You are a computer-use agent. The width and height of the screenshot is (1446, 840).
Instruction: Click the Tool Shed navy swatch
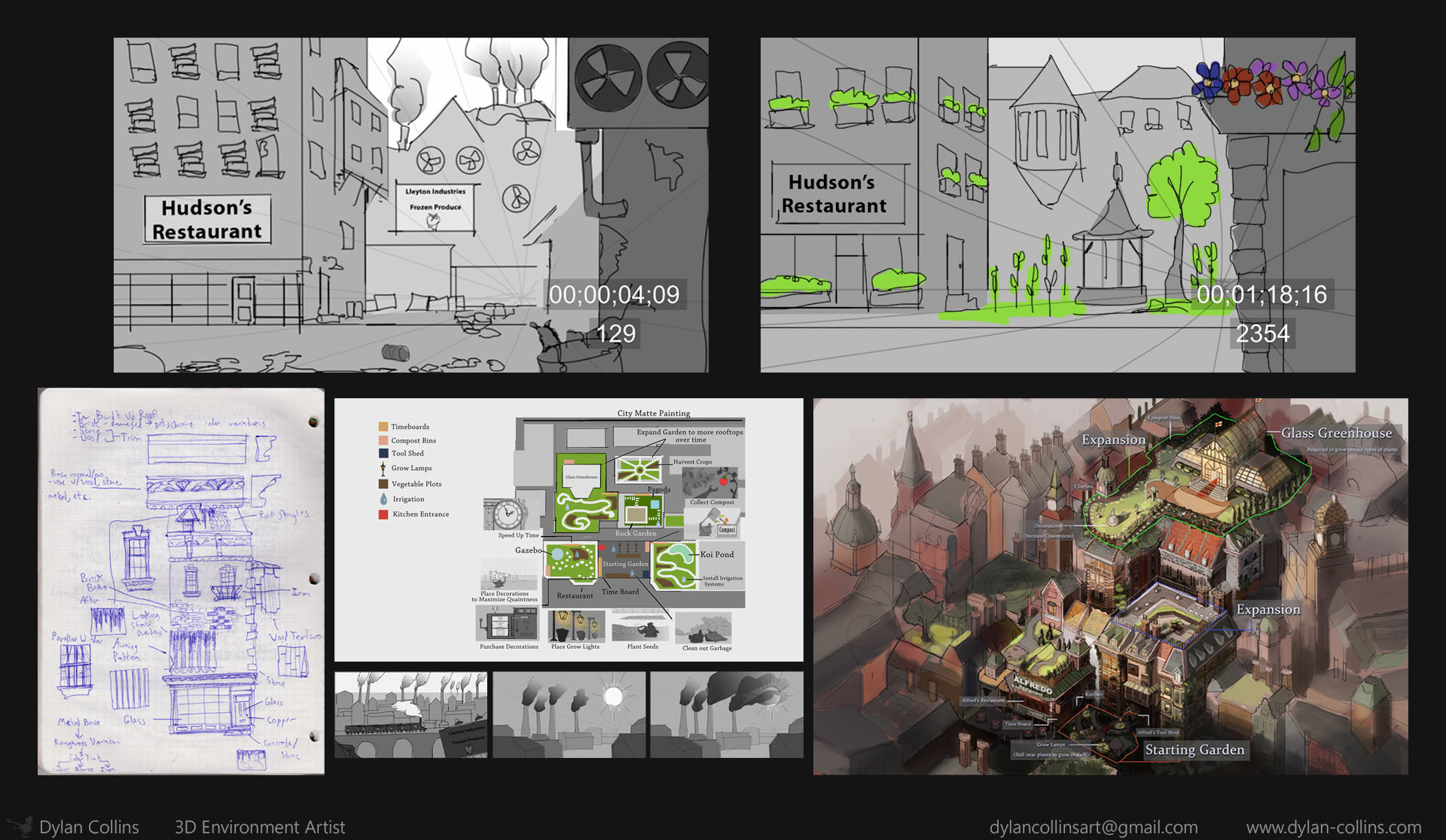[383, 453]
